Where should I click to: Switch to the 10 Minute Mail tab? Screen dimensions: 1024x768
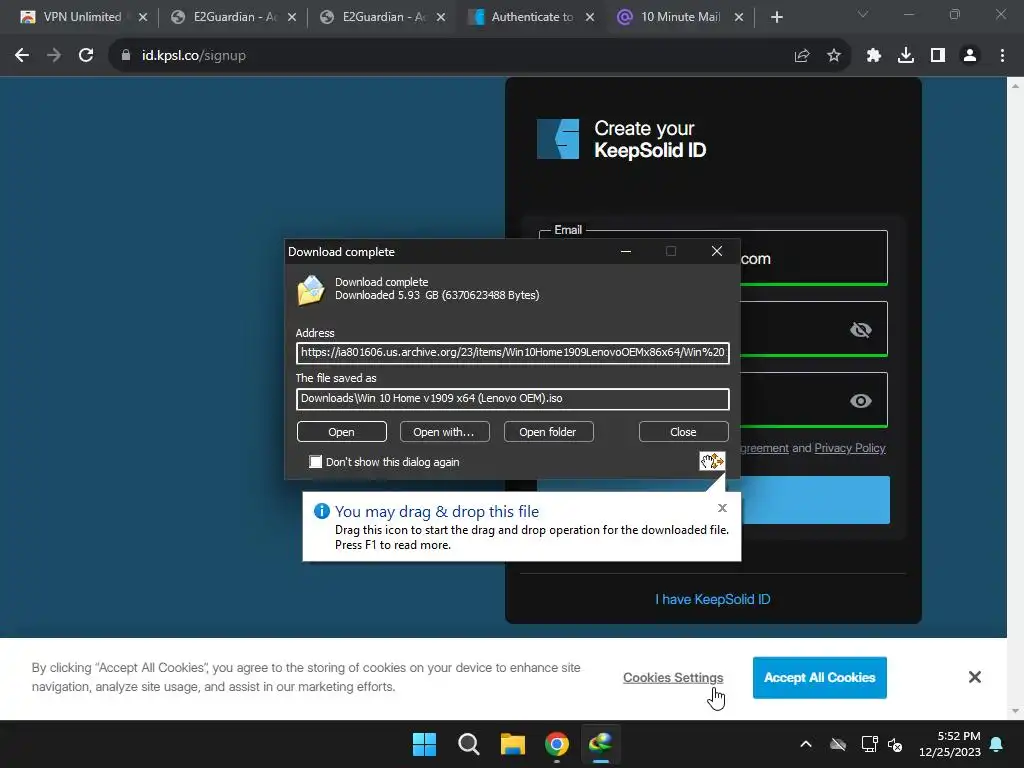pos(680,17)
